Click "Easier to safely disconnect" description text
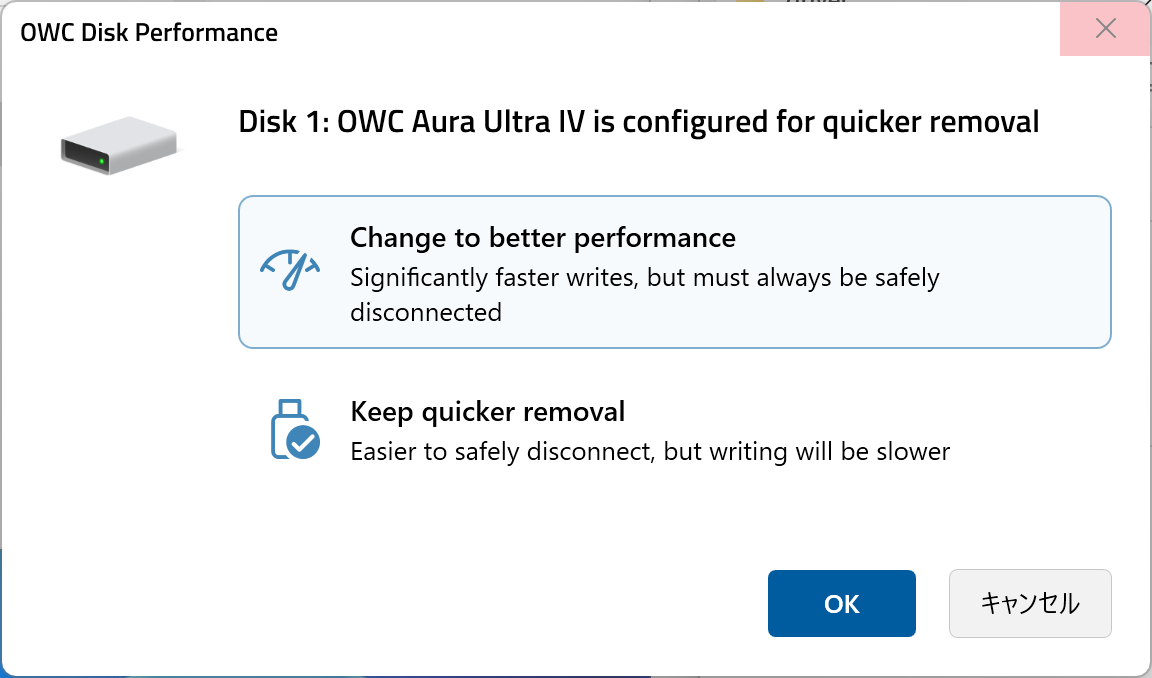This screenshot has height=678, width=1152. (503, 452)
